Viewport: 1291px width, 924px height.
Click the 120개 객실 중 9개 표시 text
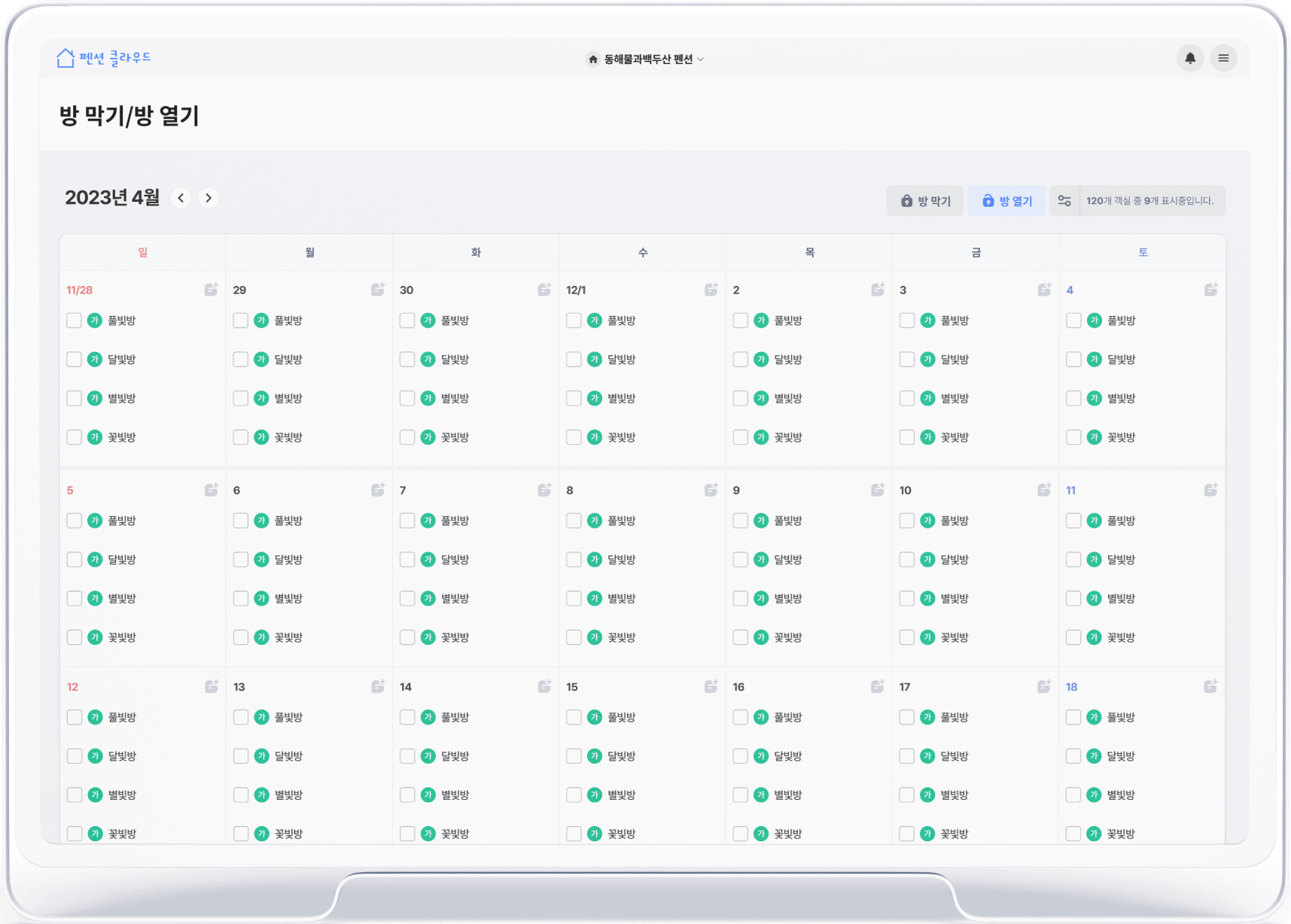(x=1149, y=201)
